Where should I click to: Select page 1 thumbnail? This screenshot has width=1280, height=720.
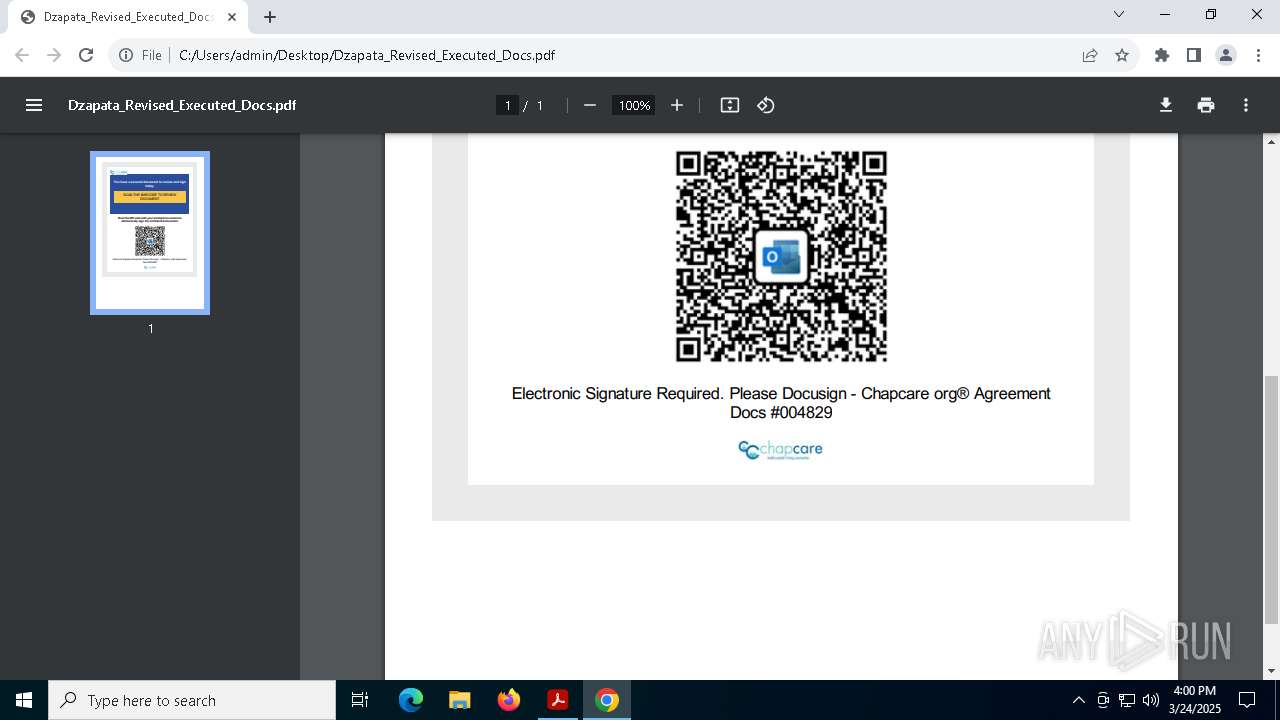pyautogui.click(x=150, y=233)
